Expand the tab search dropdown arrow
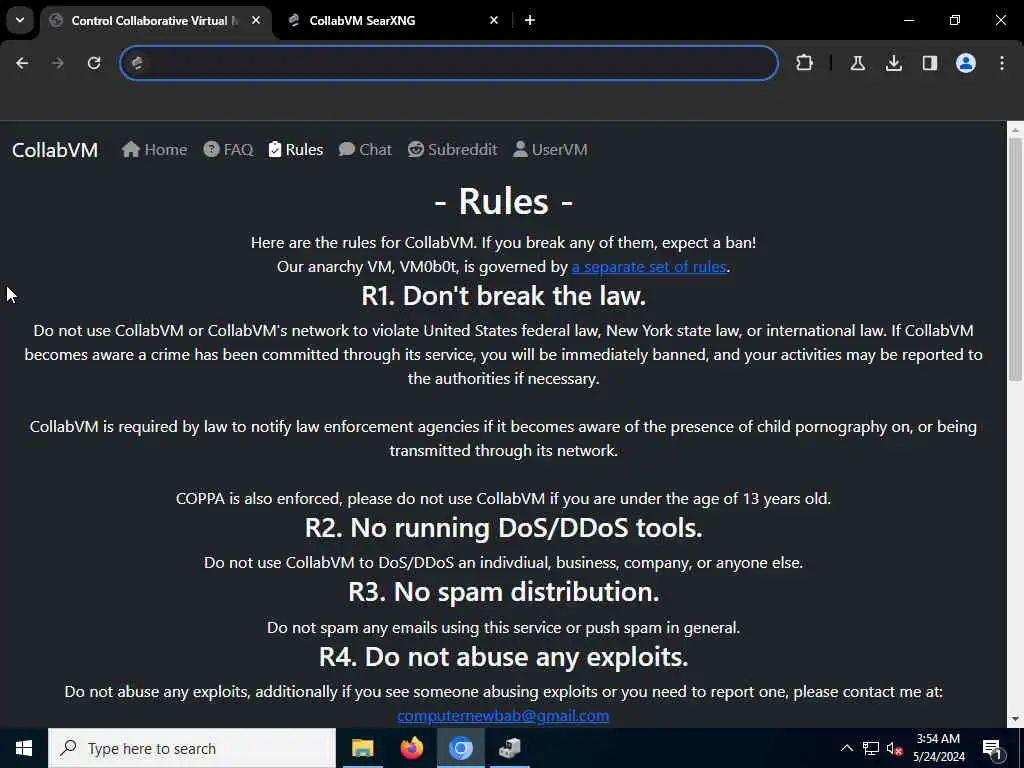The width and height of the screenshot is (1024, 768). coord(20,20)
